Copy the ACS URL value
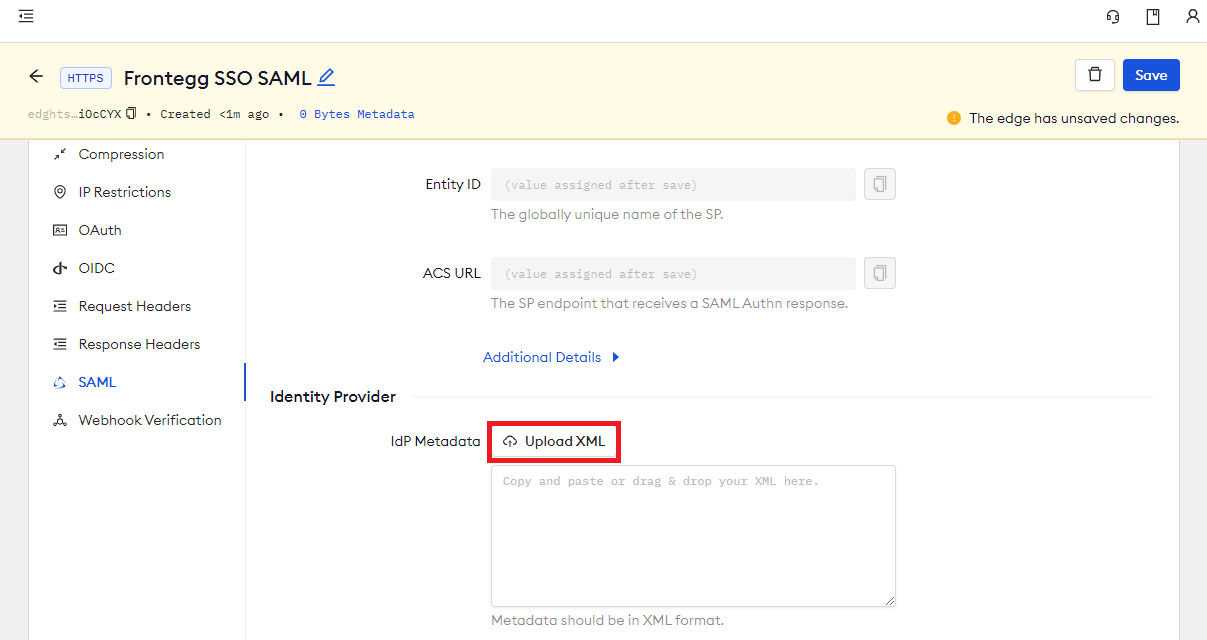Image resolution: width=1207 pixels, height=640 pixels. (x=879, y=272)
